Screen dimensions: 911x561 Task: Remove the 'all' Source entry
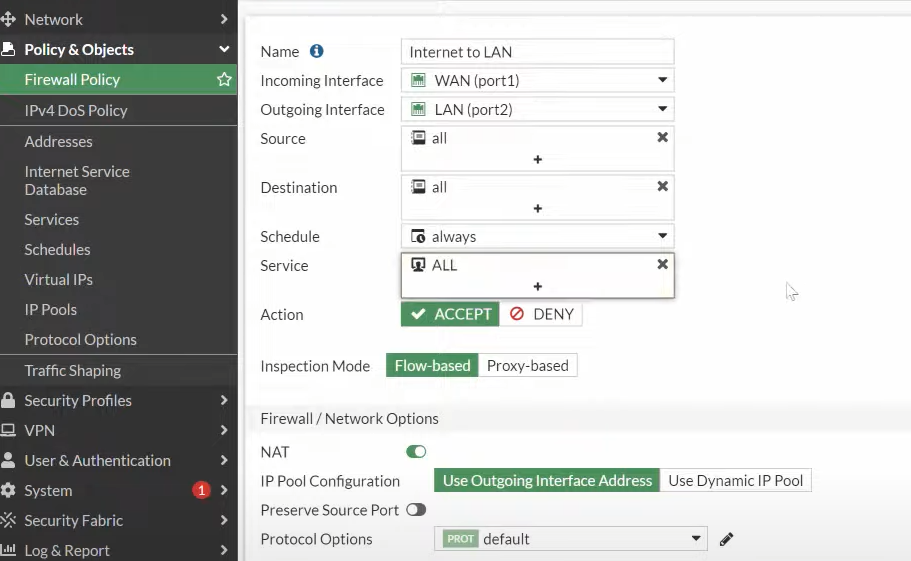[x=662, y=138]
